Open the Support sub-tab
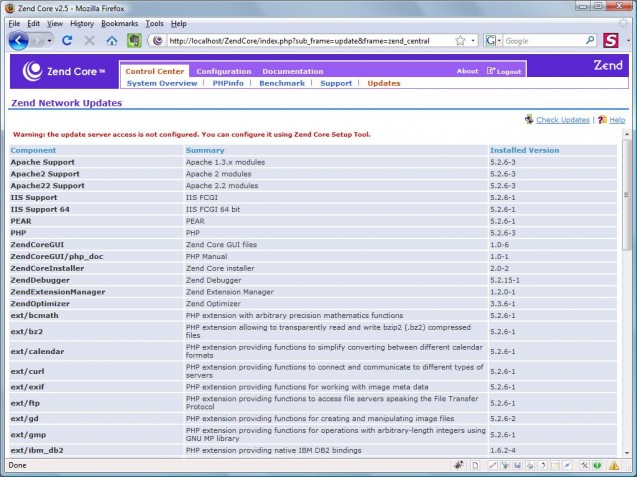The width and height of the screenshot is (637, 477). tap(336, 83)
